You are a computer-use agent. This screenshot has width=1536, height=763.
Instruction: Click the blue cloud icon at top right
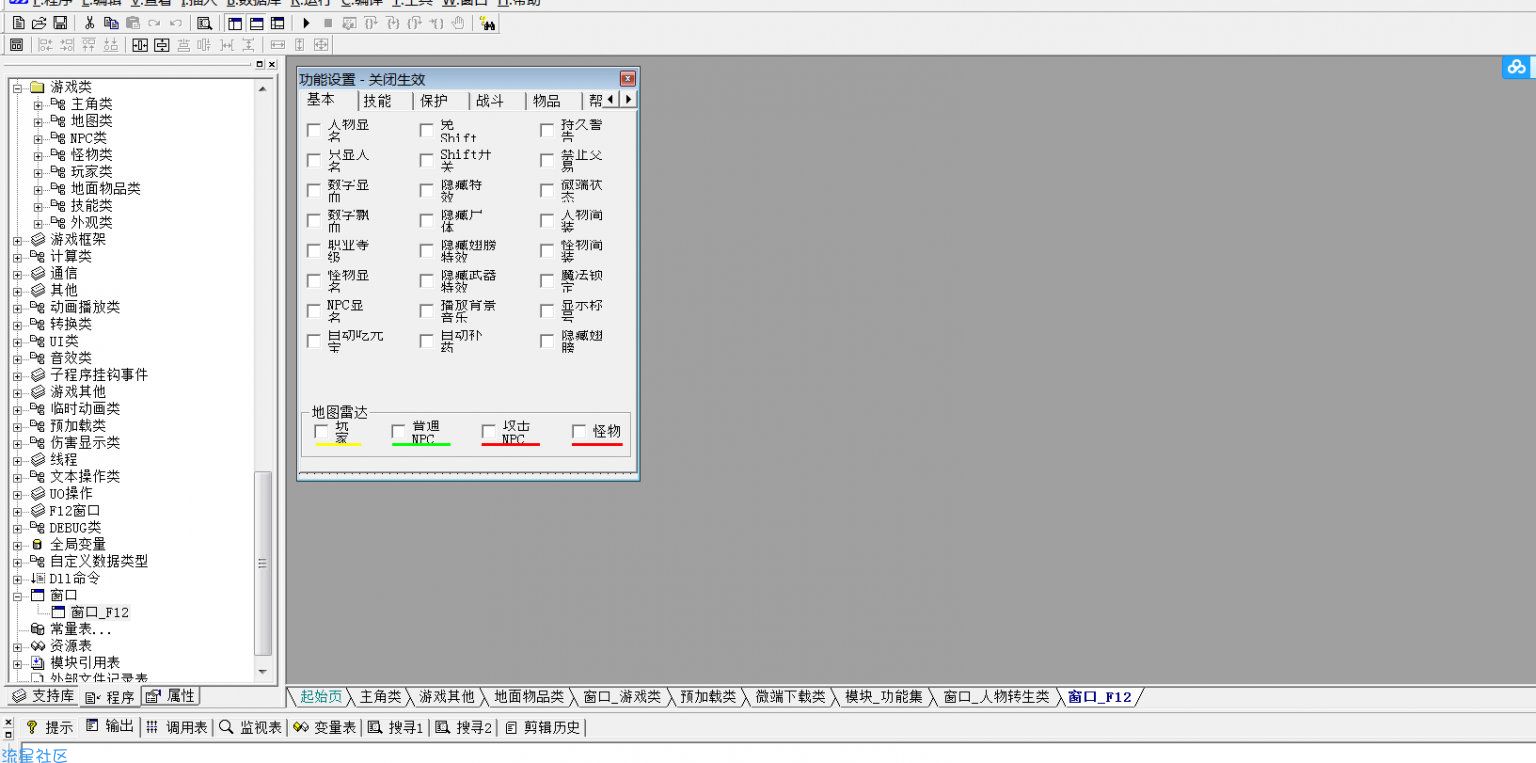(x=1518, y=67)
